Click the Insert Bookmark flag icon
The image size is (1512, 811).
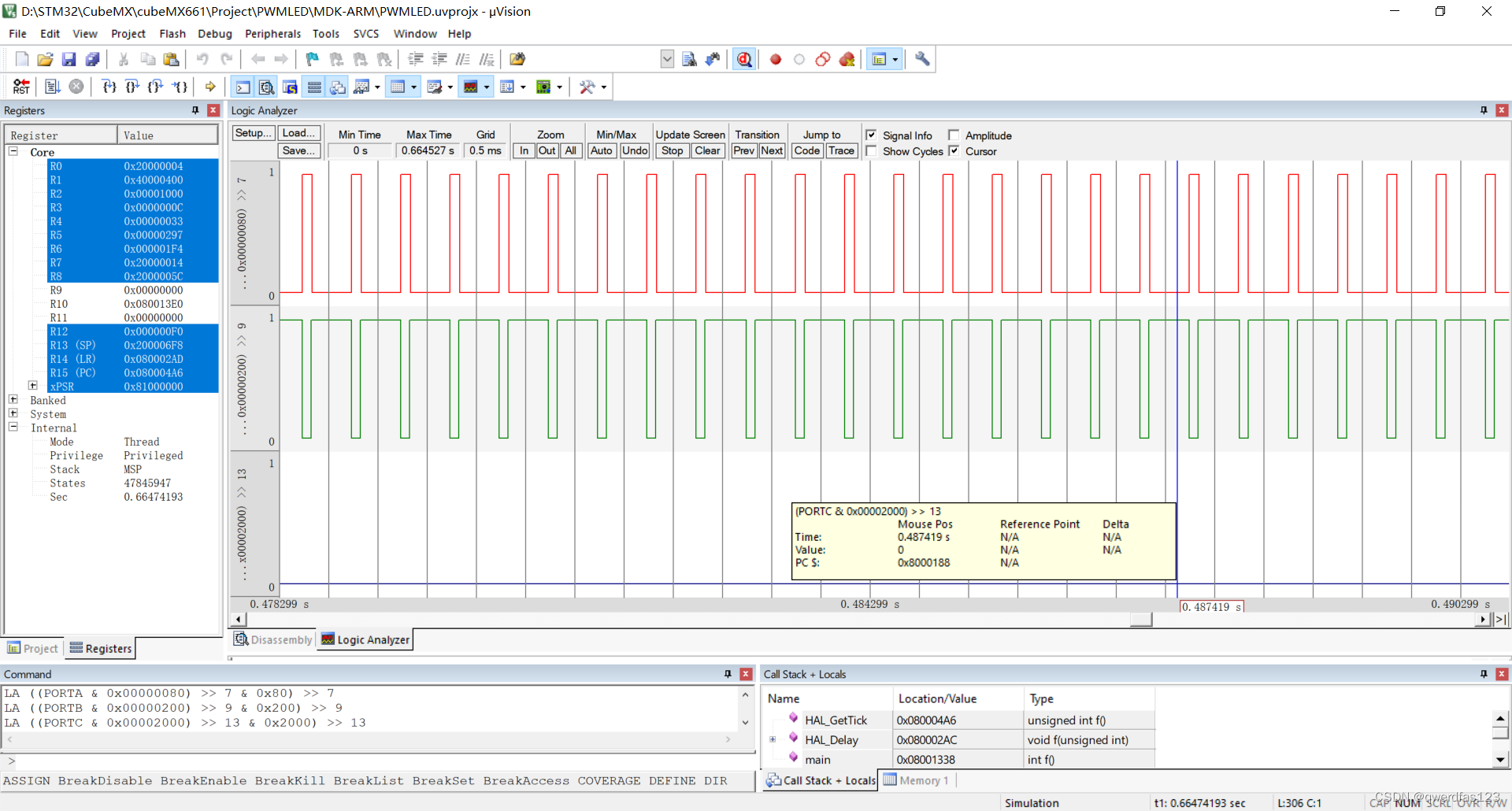(x=313, y=59)
